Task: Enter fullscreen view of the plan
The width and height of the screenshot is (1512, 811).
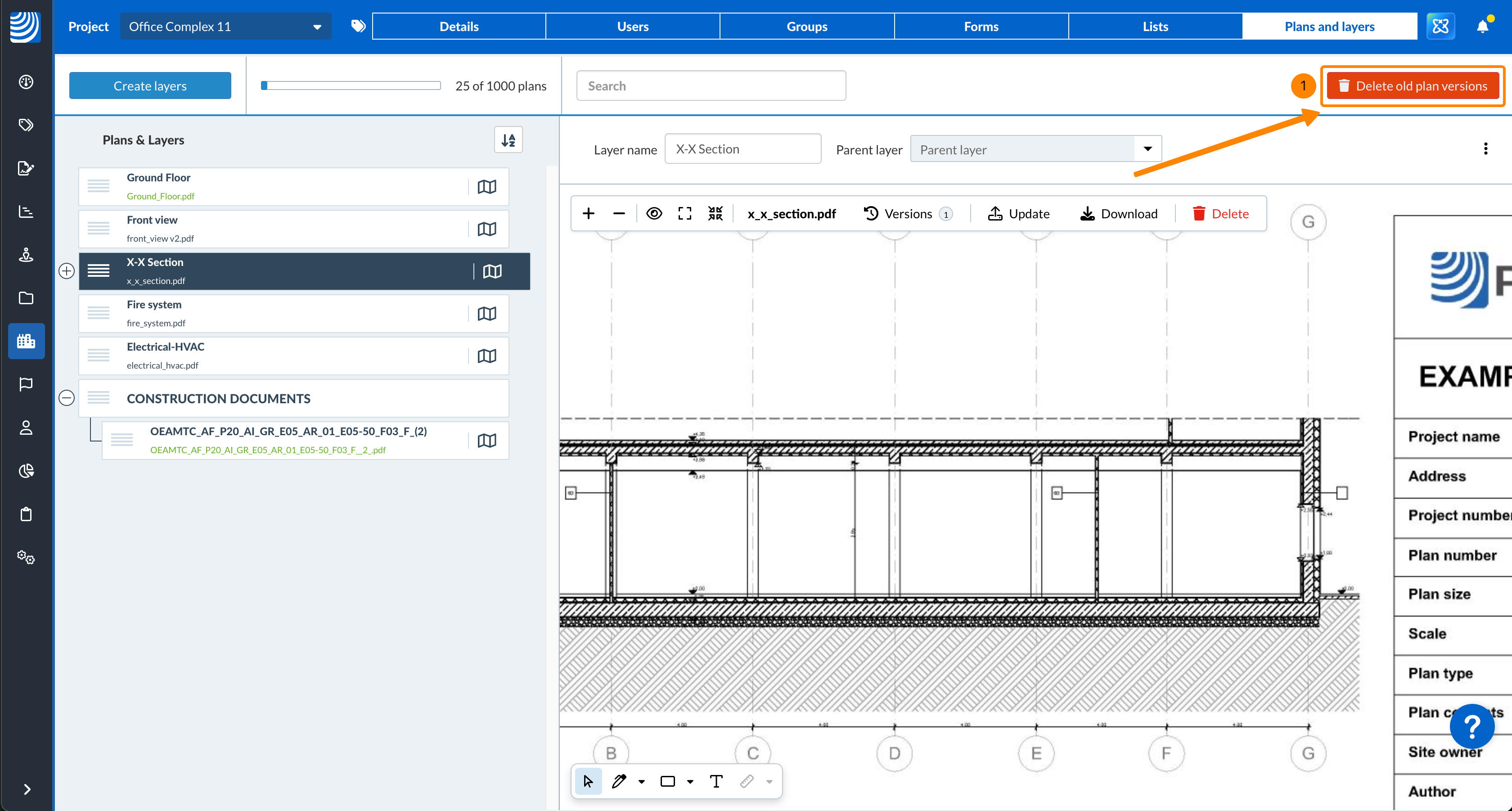Action: pos(684,214)
